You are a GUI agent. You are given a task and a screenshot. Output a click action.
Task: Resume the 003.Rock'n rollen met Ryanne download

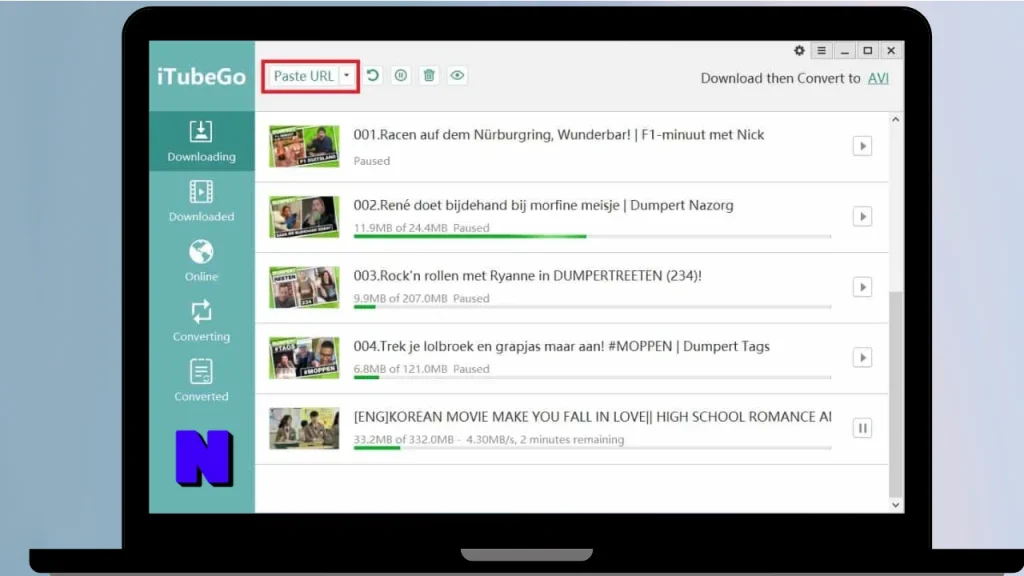862,287
